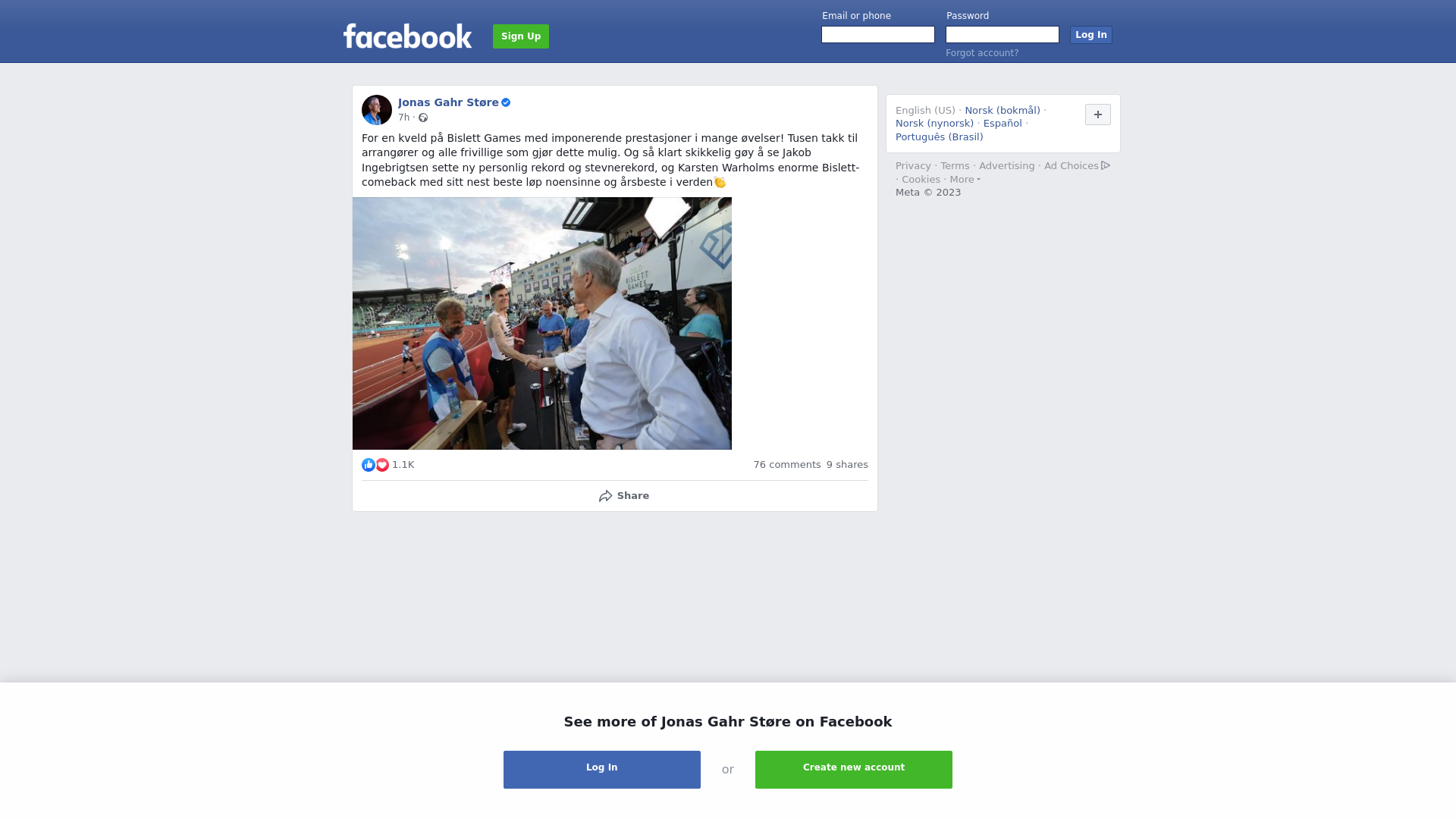Open Jonas Gahr Støre's profile picture
This screenshot has width=1456, height=819.
tap(377, 110)
